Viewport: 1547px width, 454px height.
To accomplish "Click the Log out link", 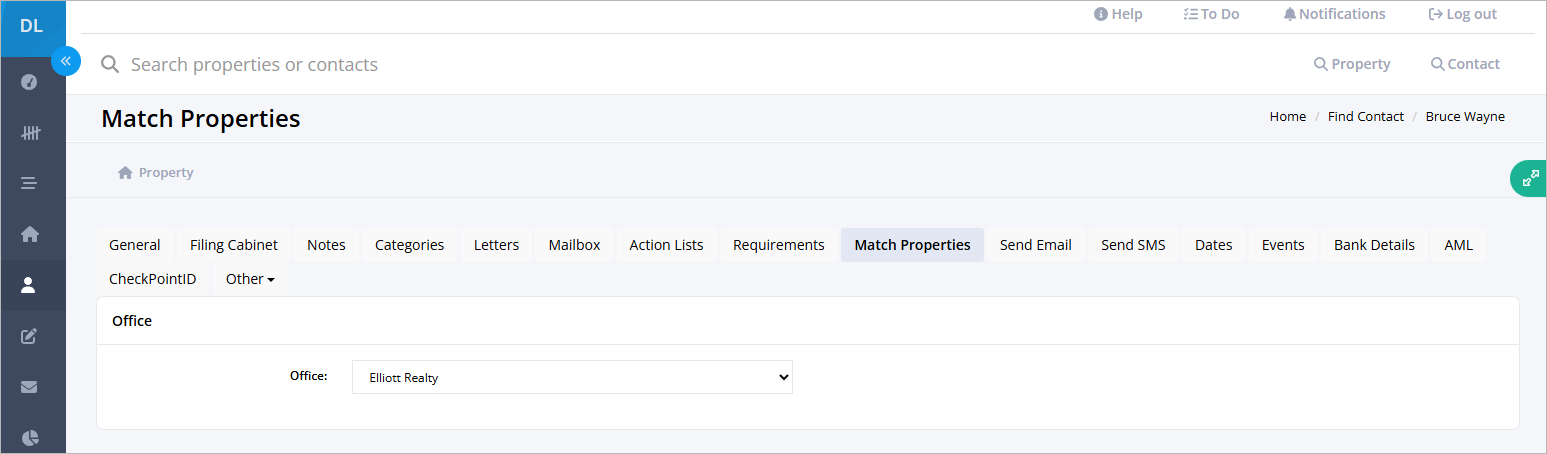I will pos(1462,14).
